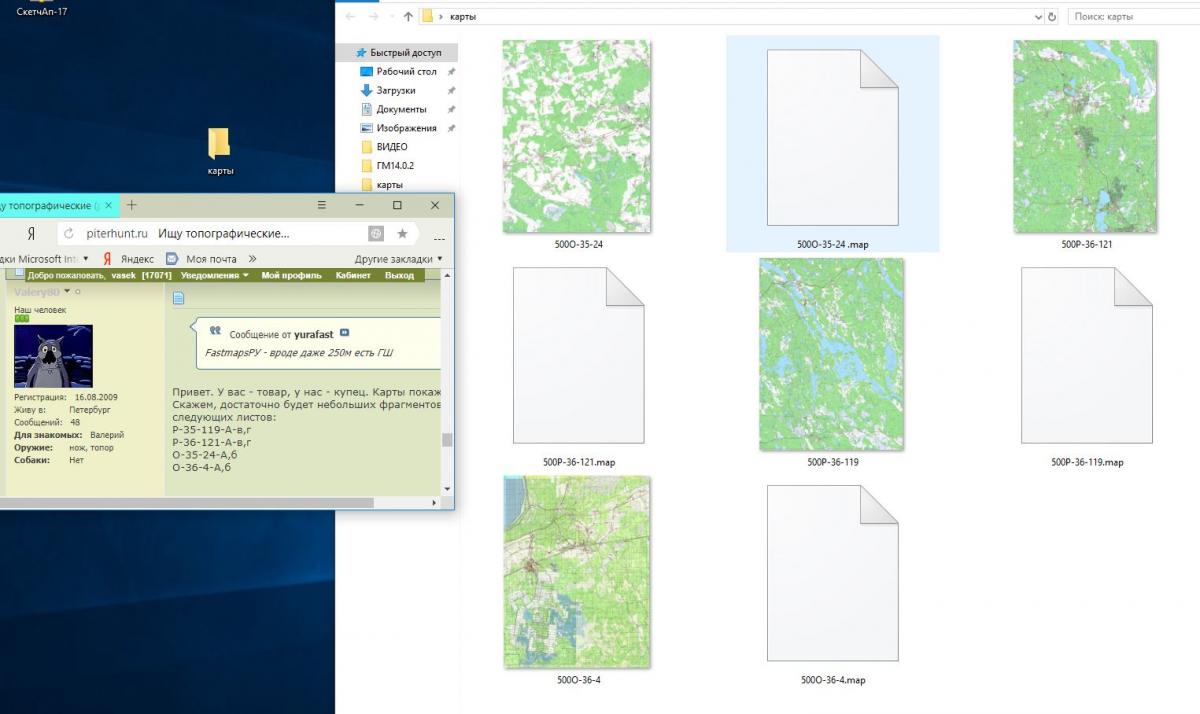Select the 500P-36-119 map thumbnail
The width and height of the screenshot is (1200, 714).
click(831, 355)
